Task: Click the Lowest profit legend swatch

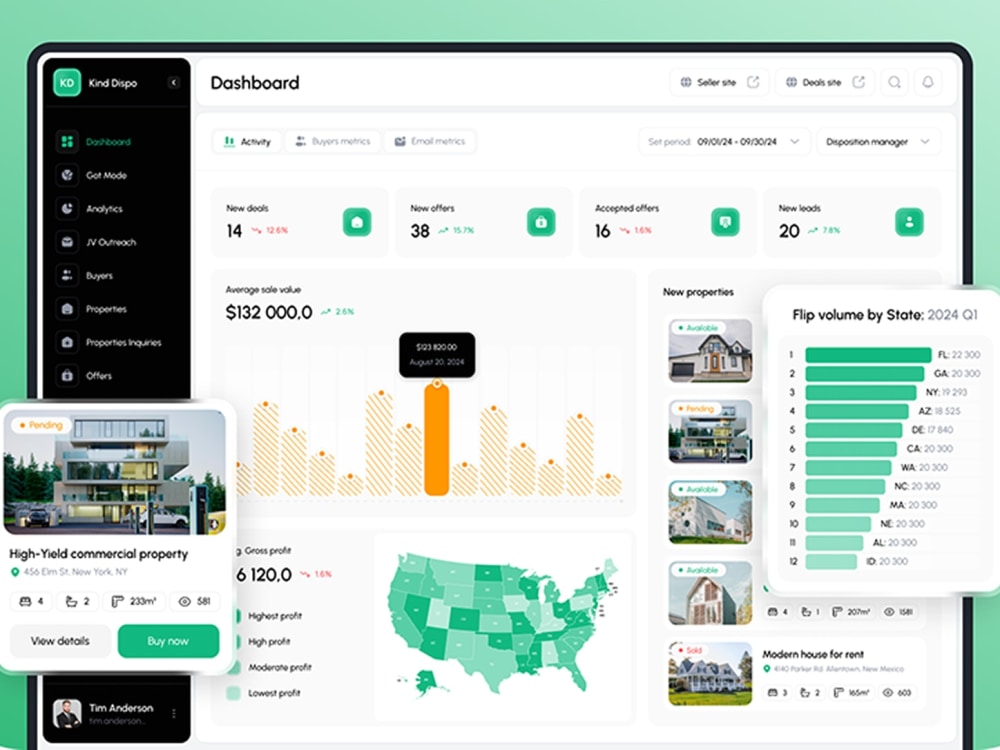Action: point(233,693)
